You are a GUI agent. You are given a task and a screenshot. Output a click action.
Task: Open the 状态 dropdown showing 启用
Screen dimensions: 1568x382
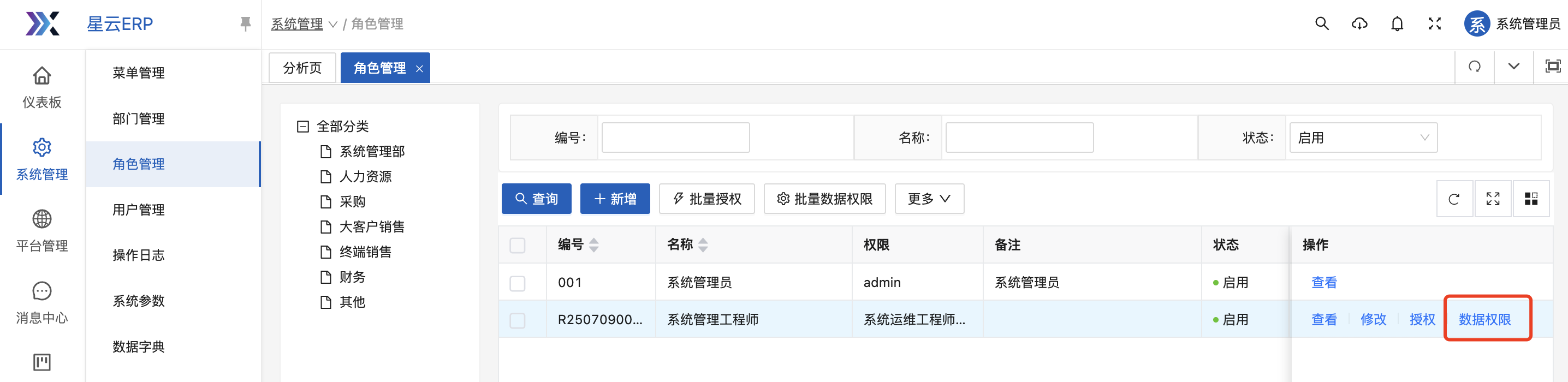pos(1363,138)
